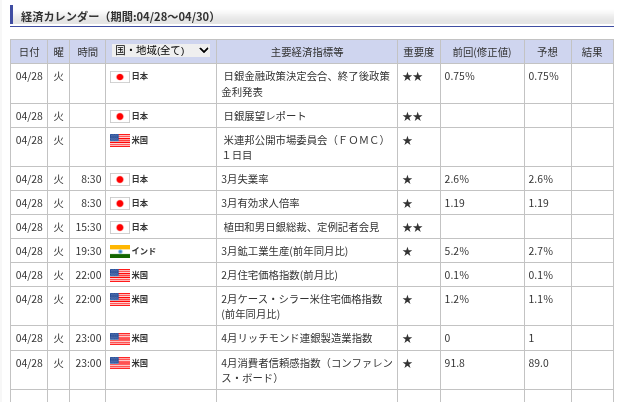Click the two-star rating for 日銀展望レポート
Screen dimensions: 619x402
pos(412,116)
